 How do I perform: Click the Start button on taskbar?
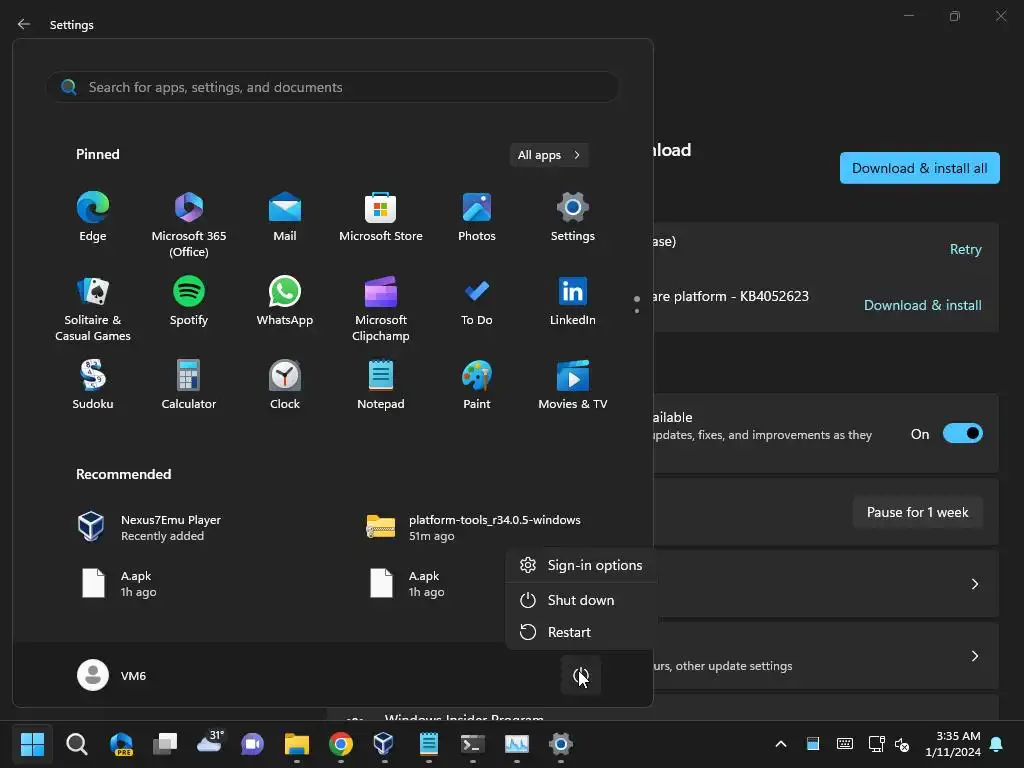tap(32, 743)
